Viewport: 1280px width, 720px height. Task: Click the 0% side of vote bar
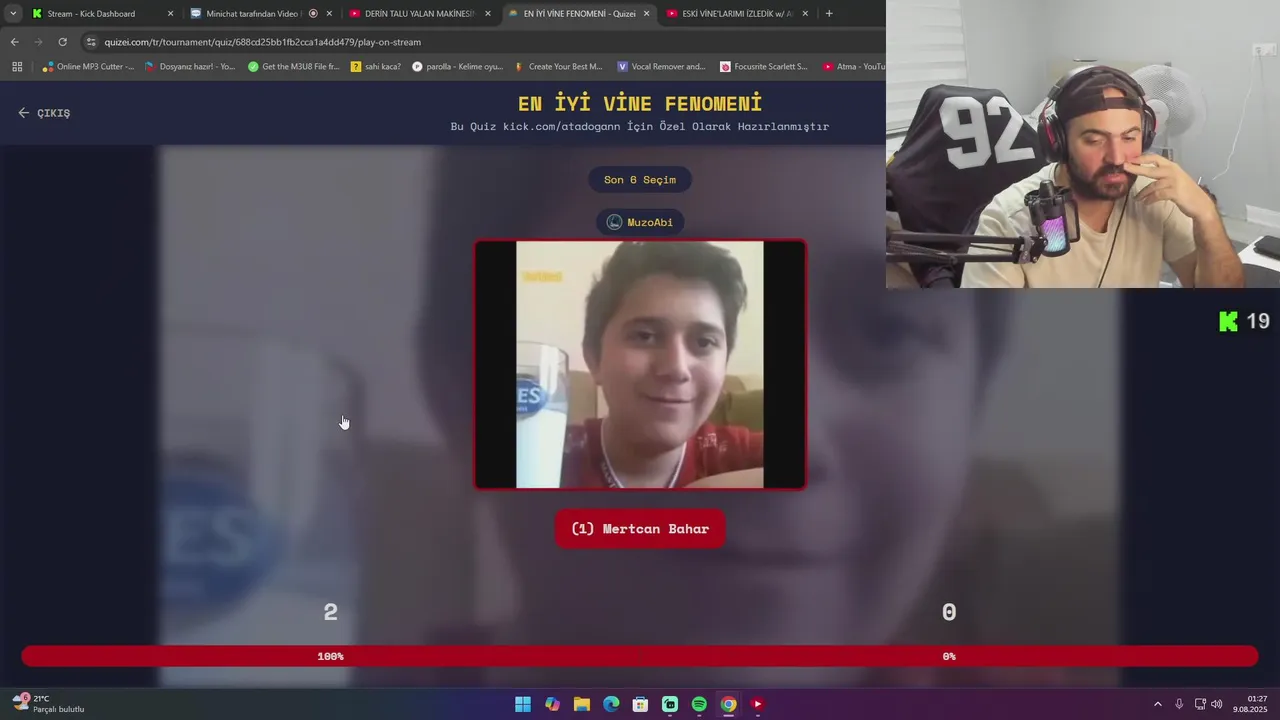click(x=949, y=656)
